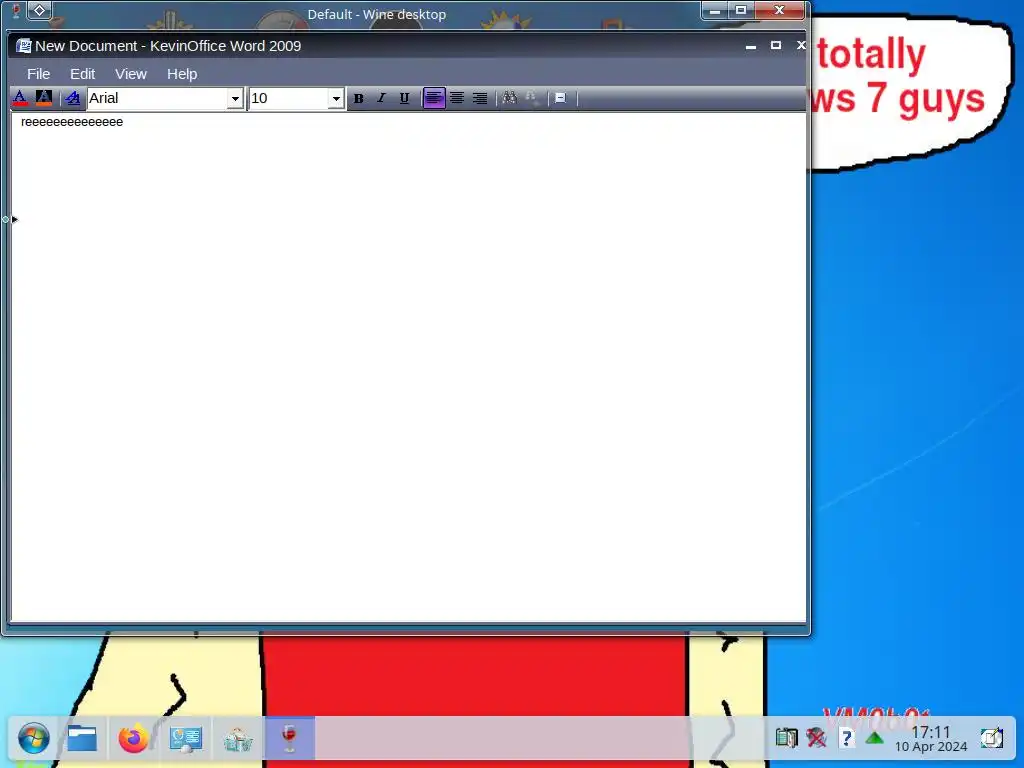
Task: Expand hidden tray icons green arrow
Action: (x=874, y=739)
